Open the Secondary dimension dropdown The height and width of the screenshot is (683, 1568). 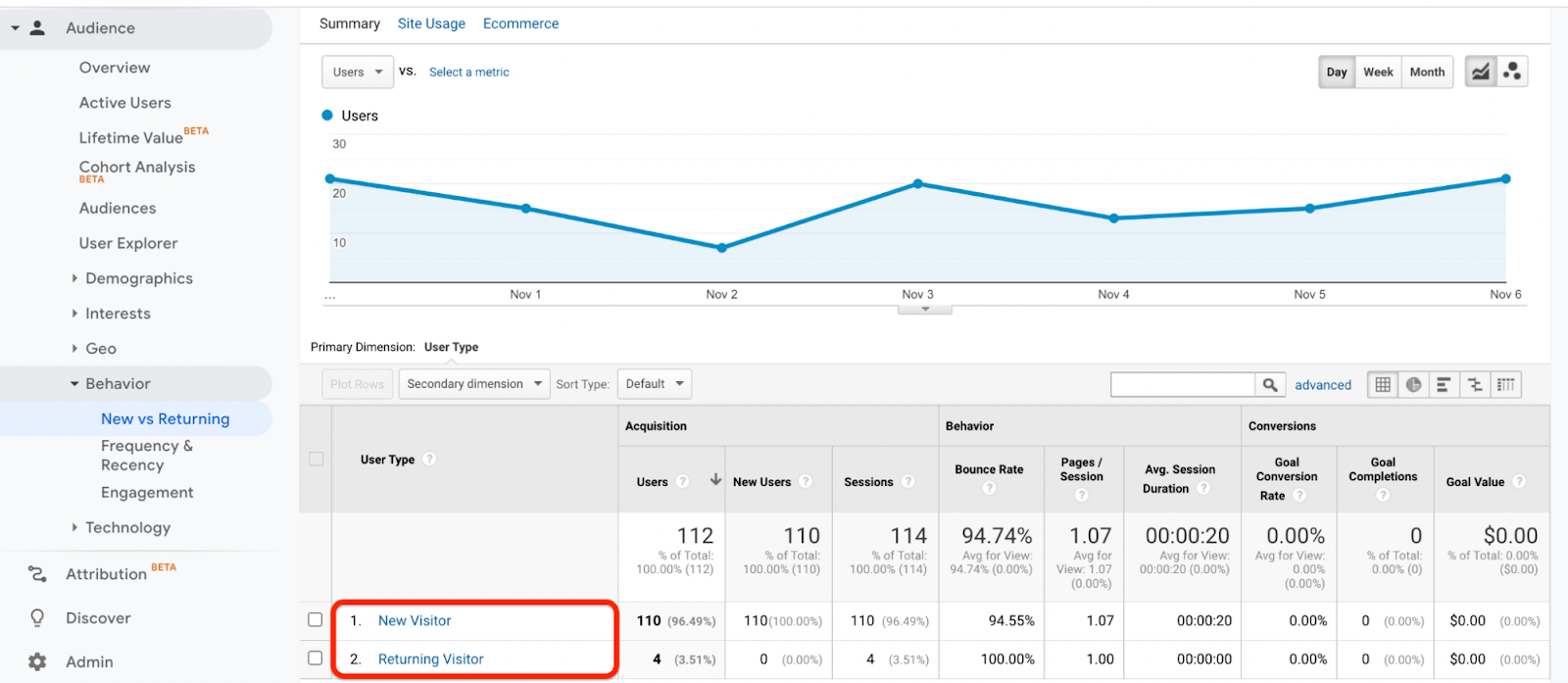coord(474,384)
